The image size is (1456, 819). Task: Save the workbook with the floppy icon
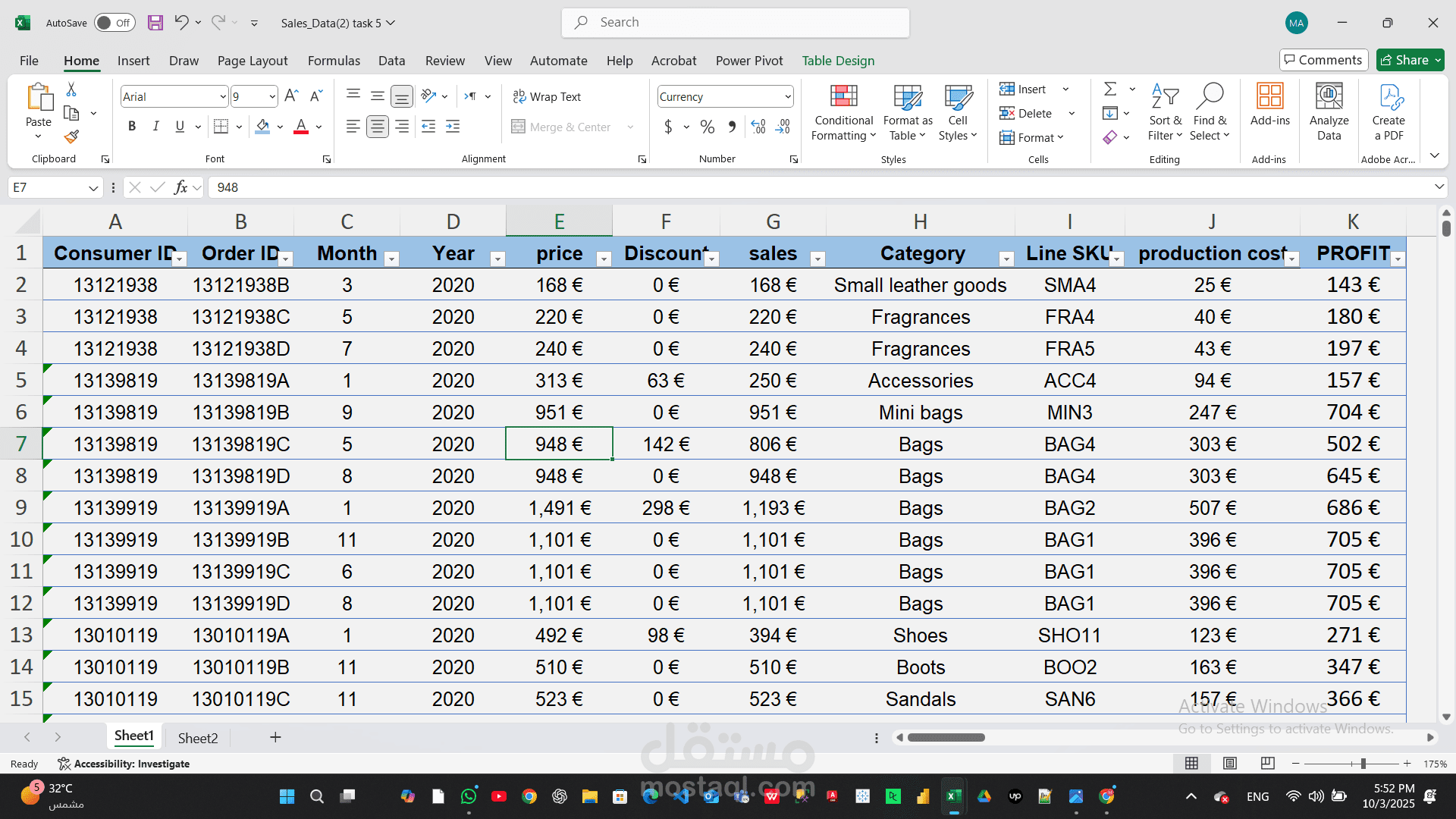point(155,23)
